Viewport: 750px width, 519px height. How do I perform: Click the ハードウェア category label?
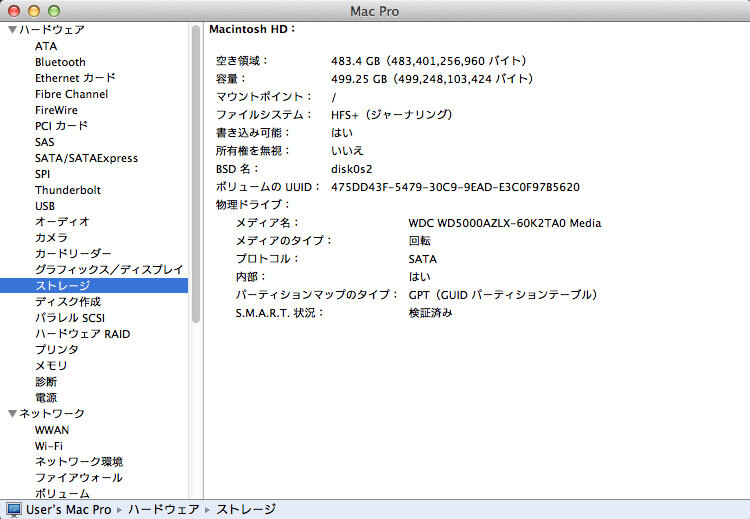coord(52,30)
